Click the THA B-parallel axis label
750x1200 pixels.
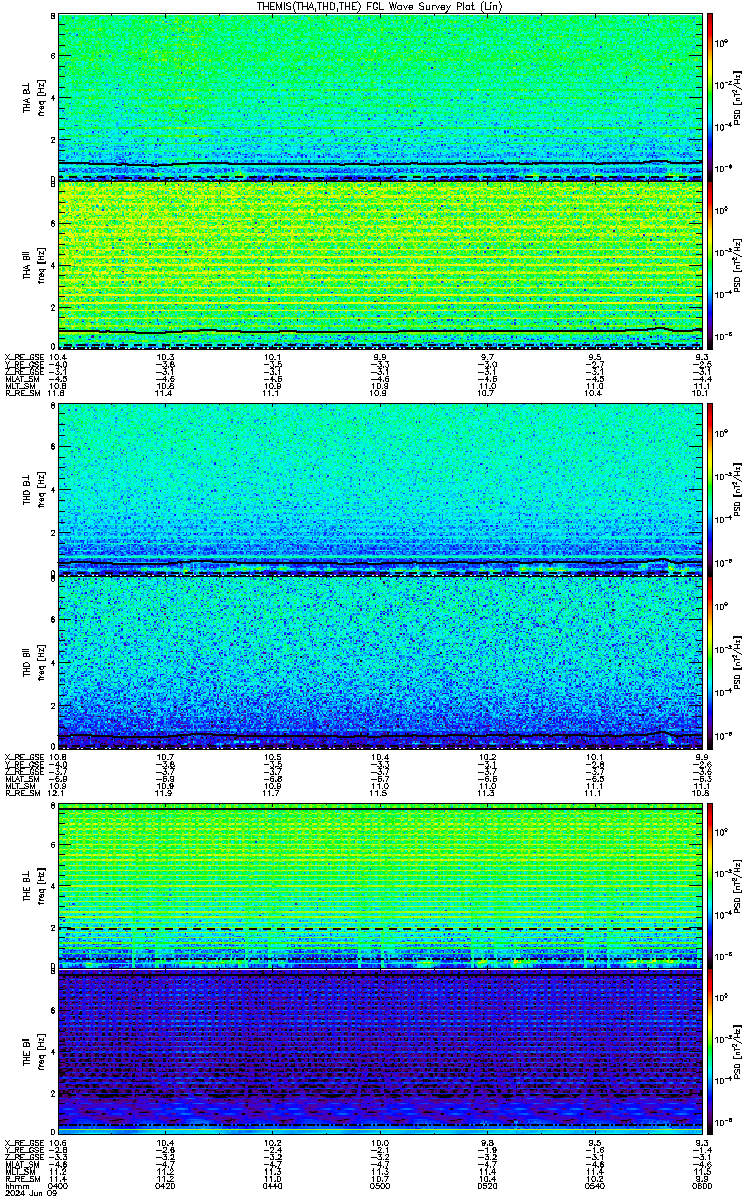(x=28, y=265)
